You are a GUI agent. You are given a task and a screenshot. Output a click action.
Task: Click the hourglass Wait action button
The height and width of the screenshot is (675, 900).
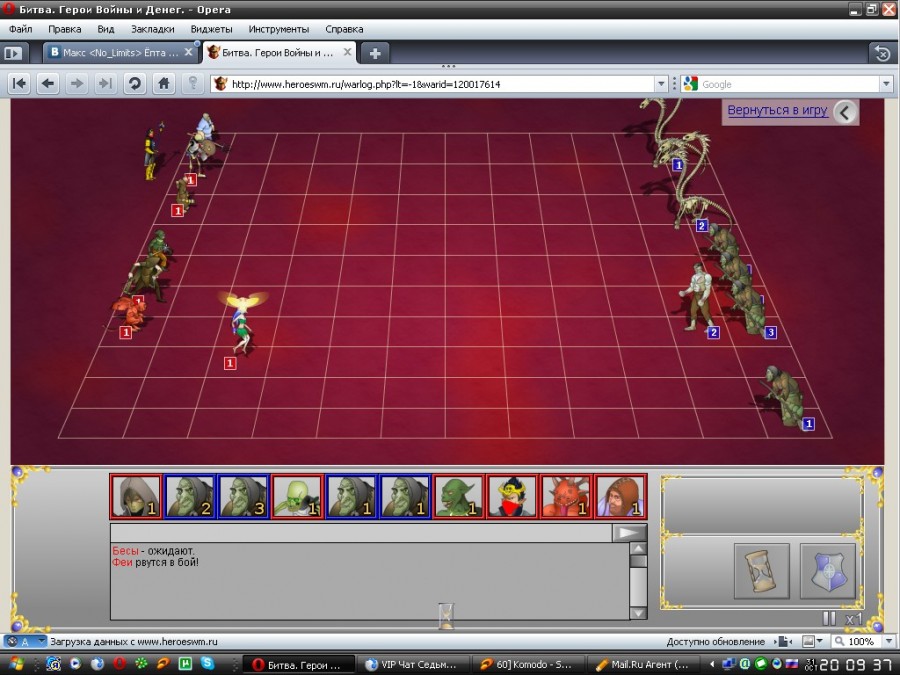pyautogui.click(x=762, y=571)
